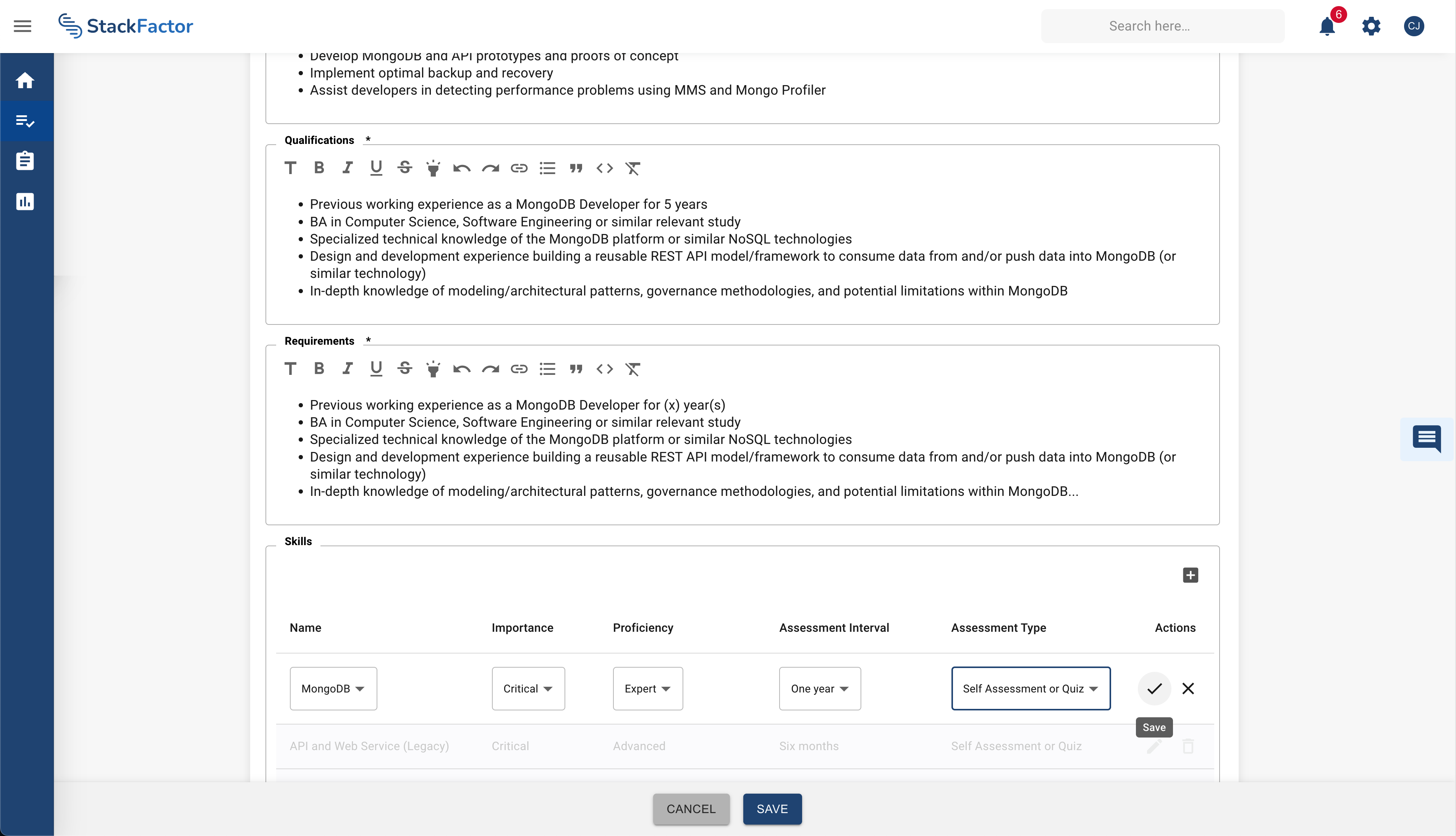The height and width of the screenshot is (836, 1456).
Task: Apply blockquote in the Qualifications editor
Action: 577,168
